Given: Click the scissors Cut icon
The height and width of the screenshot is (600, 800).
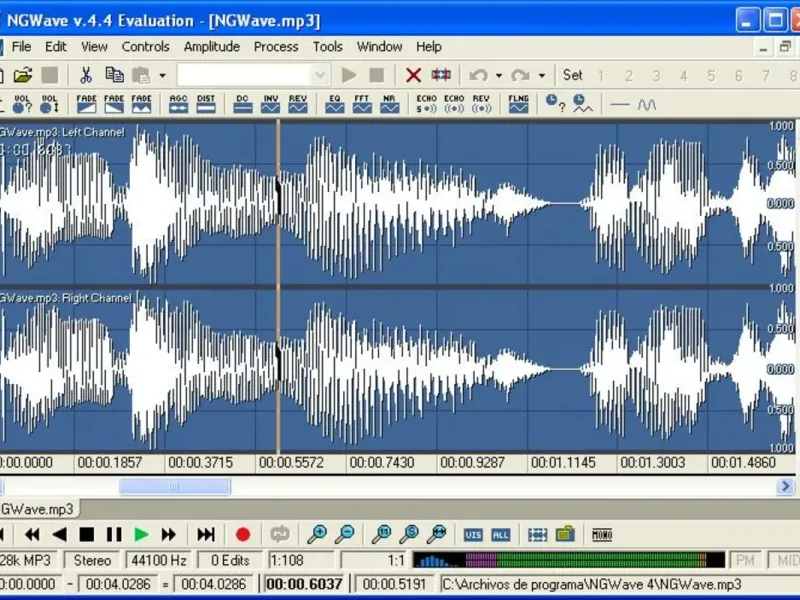Looking at the screenshot, I should (86, 75).
